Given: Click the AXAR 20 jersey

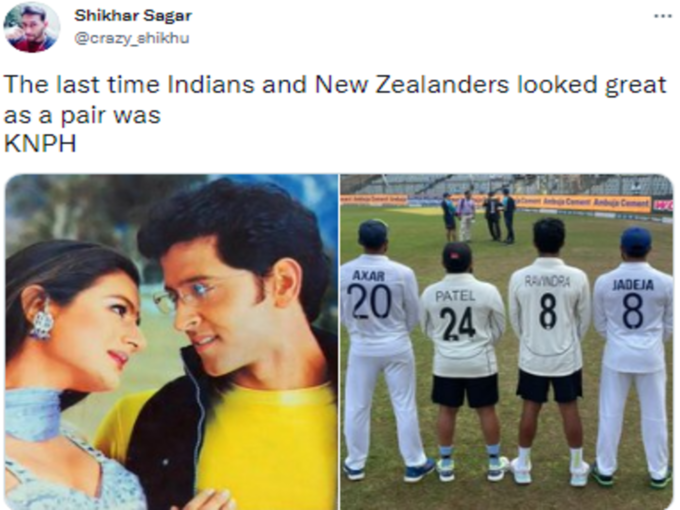Looking at the screenshot, I should [378, 299].
